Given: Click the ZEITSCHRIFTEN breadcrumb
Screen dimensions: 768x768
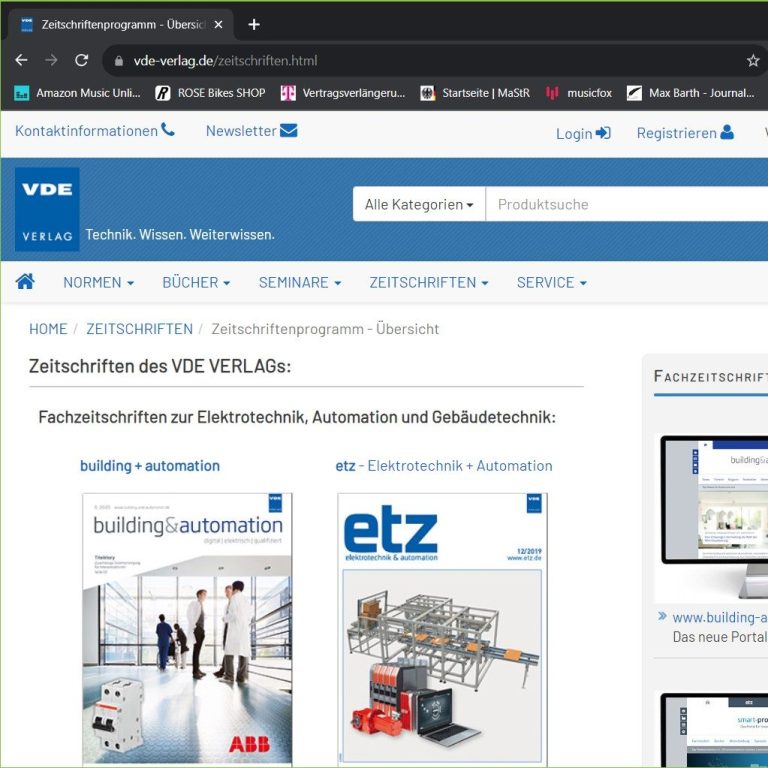Looking at the screenshot, I should 140,329.
